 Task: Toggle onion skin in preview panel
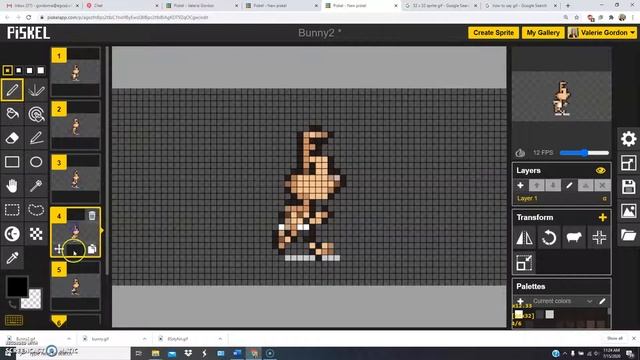coord(520,153)
